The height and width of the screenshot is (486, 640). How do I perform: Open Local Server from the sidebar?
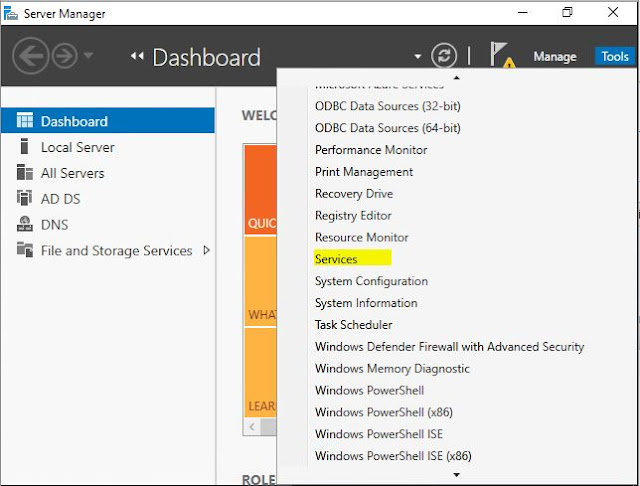[77, 147]
